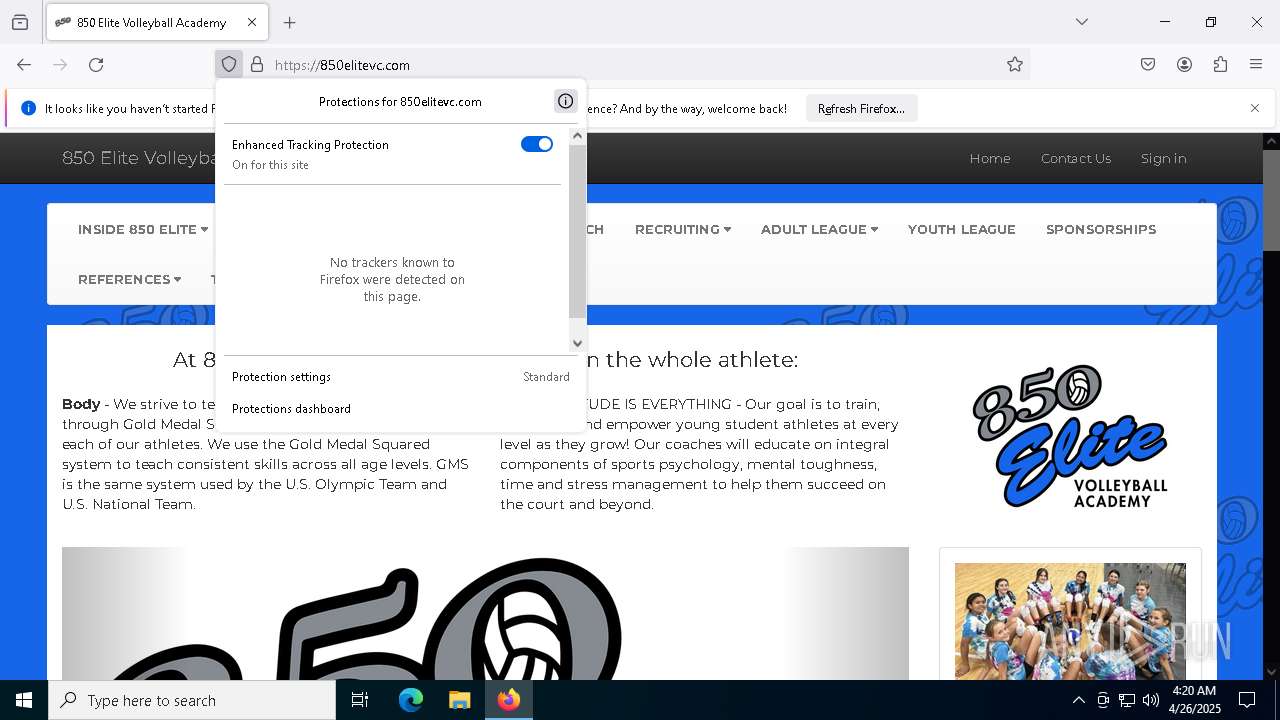
Task: Open the Firefox application menu
Action: (1256, 65)
